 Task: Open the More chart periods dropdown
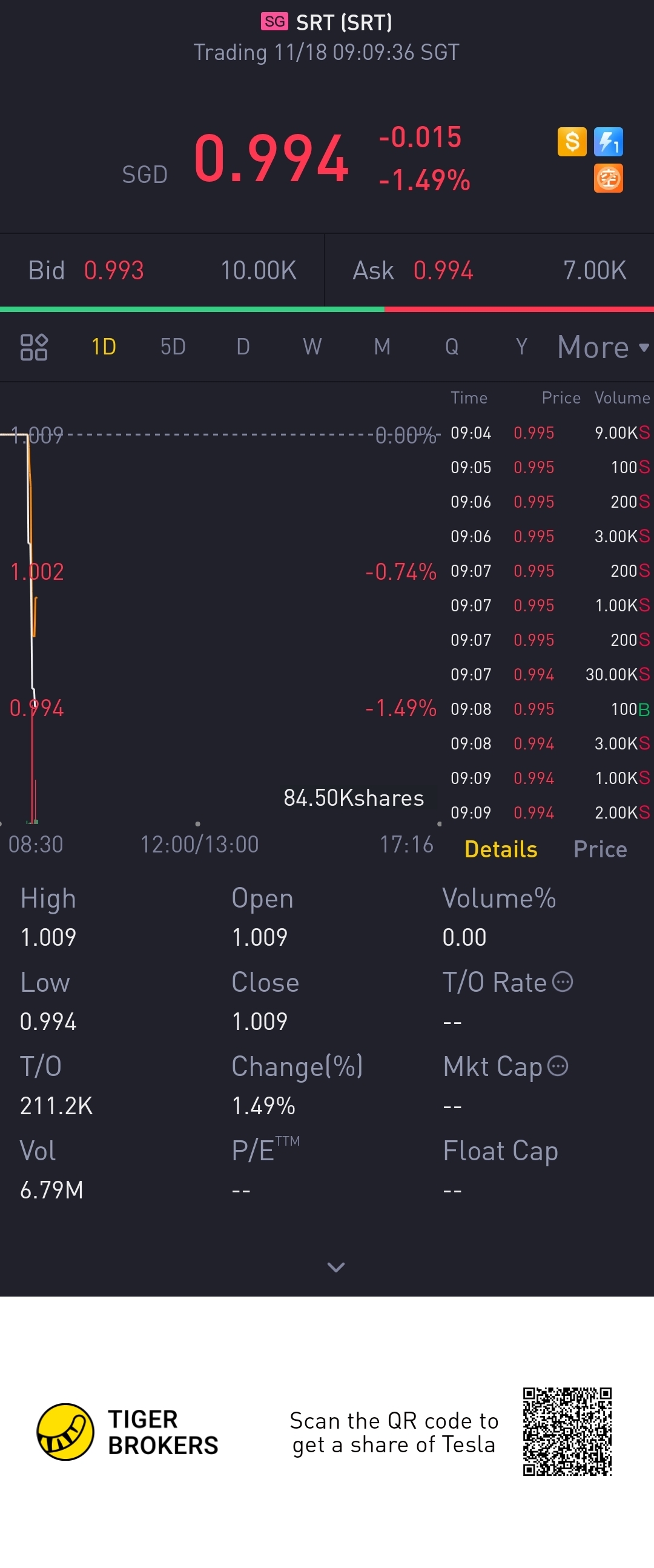[x=603, y=347]
